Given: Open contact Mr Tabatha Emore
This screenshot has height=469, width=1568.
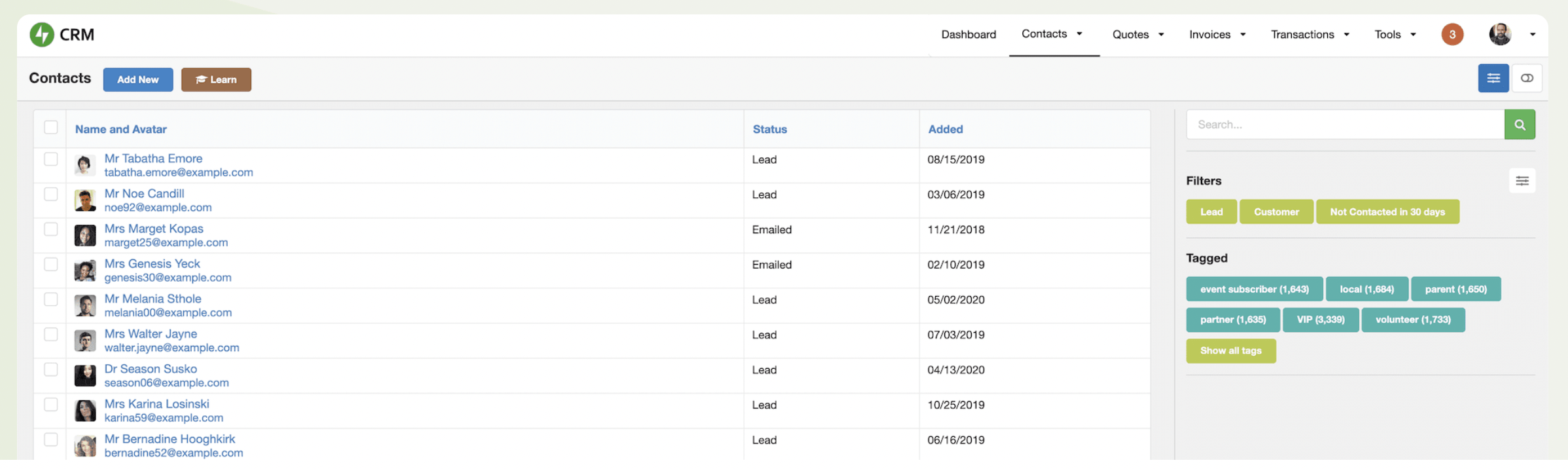Looking at the screenshot, I should coord(153,159).
